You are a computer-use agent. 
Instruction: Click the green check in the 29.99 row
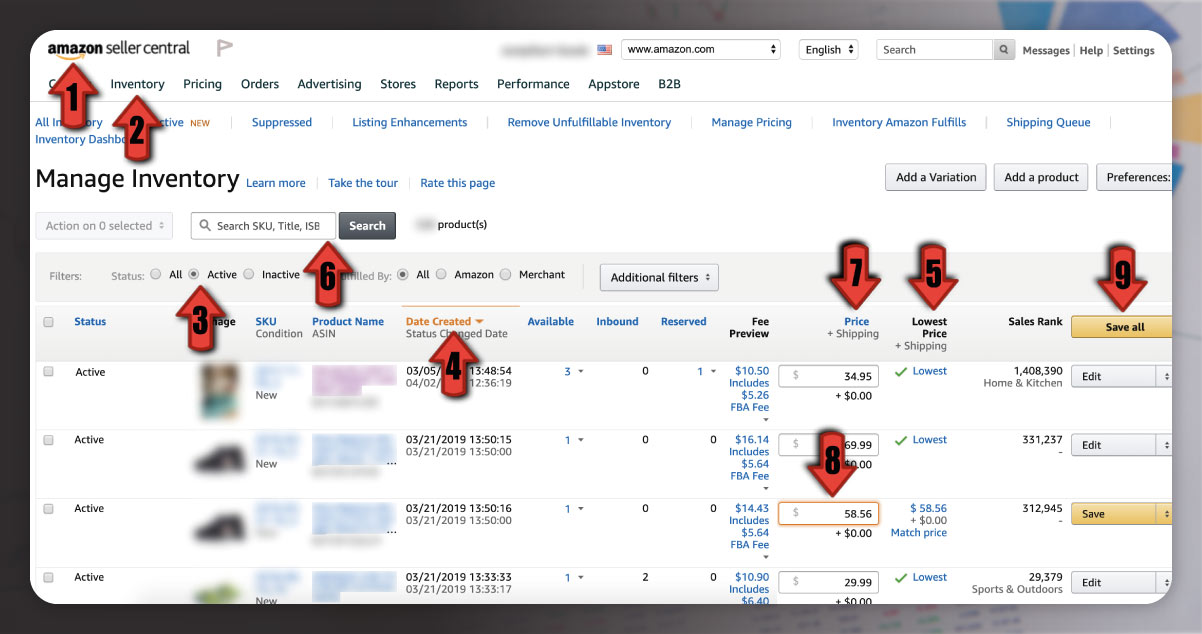coord(901,577)
